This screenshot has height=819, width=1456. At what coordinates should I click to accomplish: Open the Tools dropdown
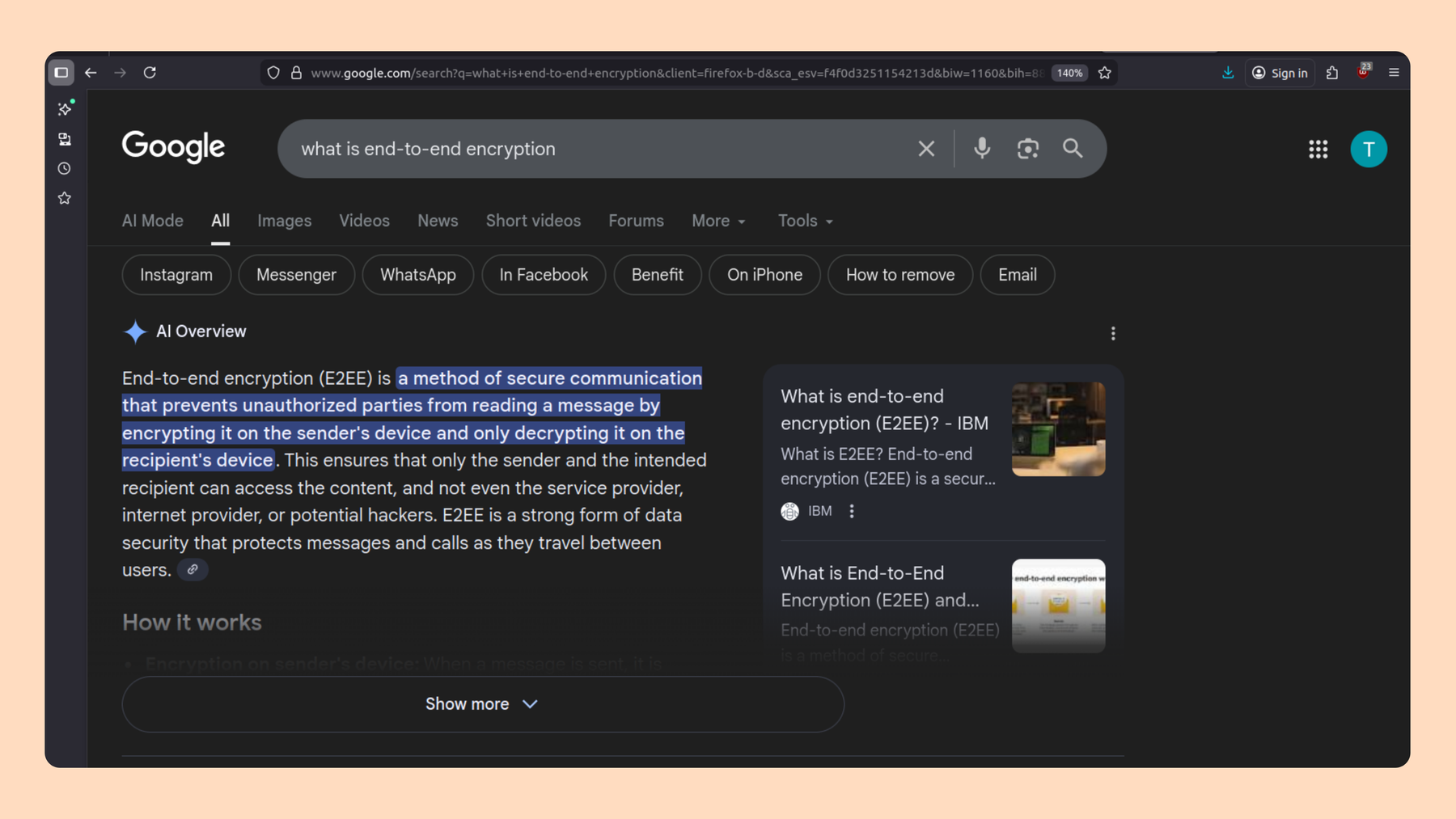pyautogui.click(x=805, y=221)
